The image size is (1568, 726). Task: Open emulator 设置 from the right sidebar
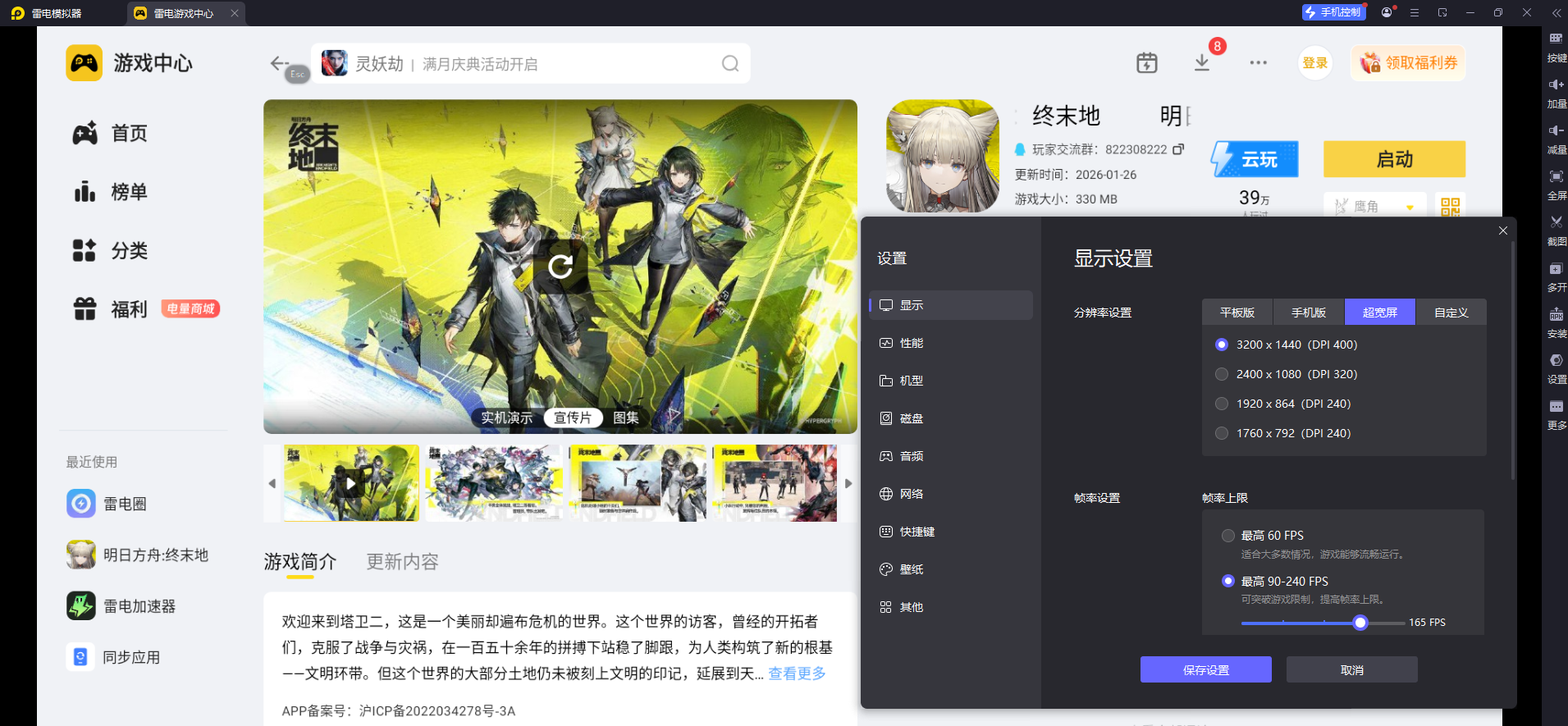click(1556, 368)
